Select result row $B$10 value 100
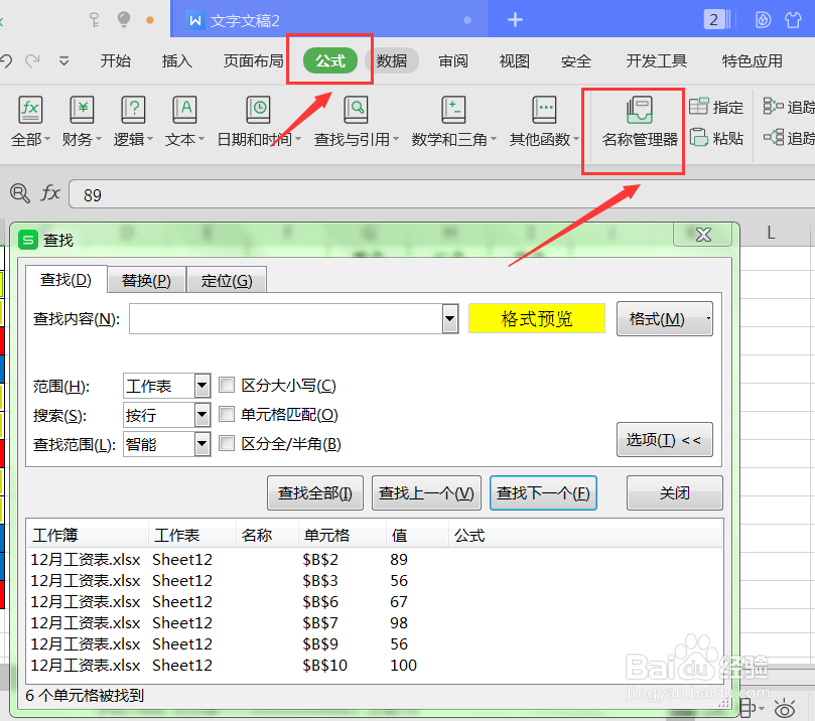Screen dimensions: 815x721 coord(373,665)
